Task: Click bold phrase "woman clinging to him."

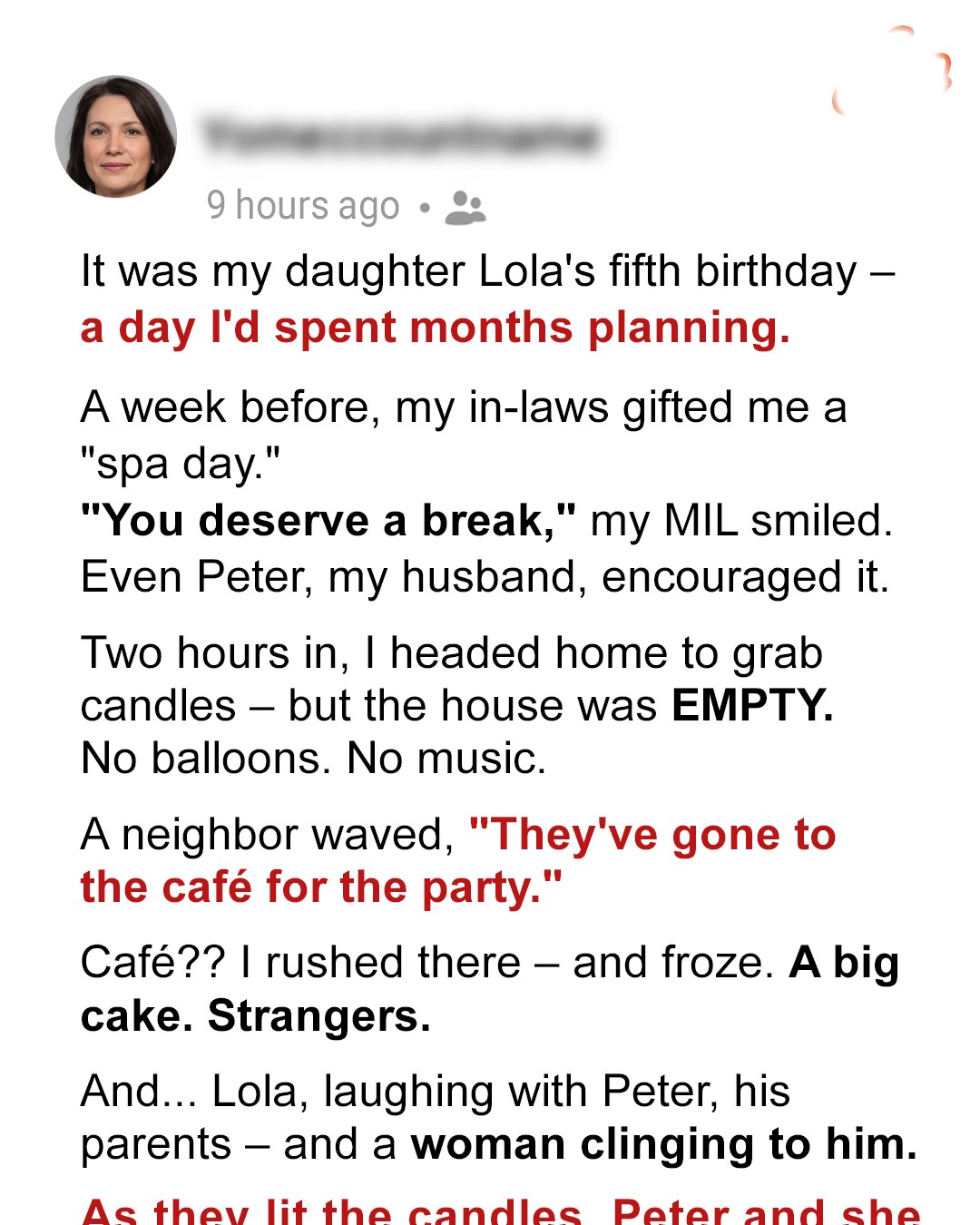Action: 663,1144
